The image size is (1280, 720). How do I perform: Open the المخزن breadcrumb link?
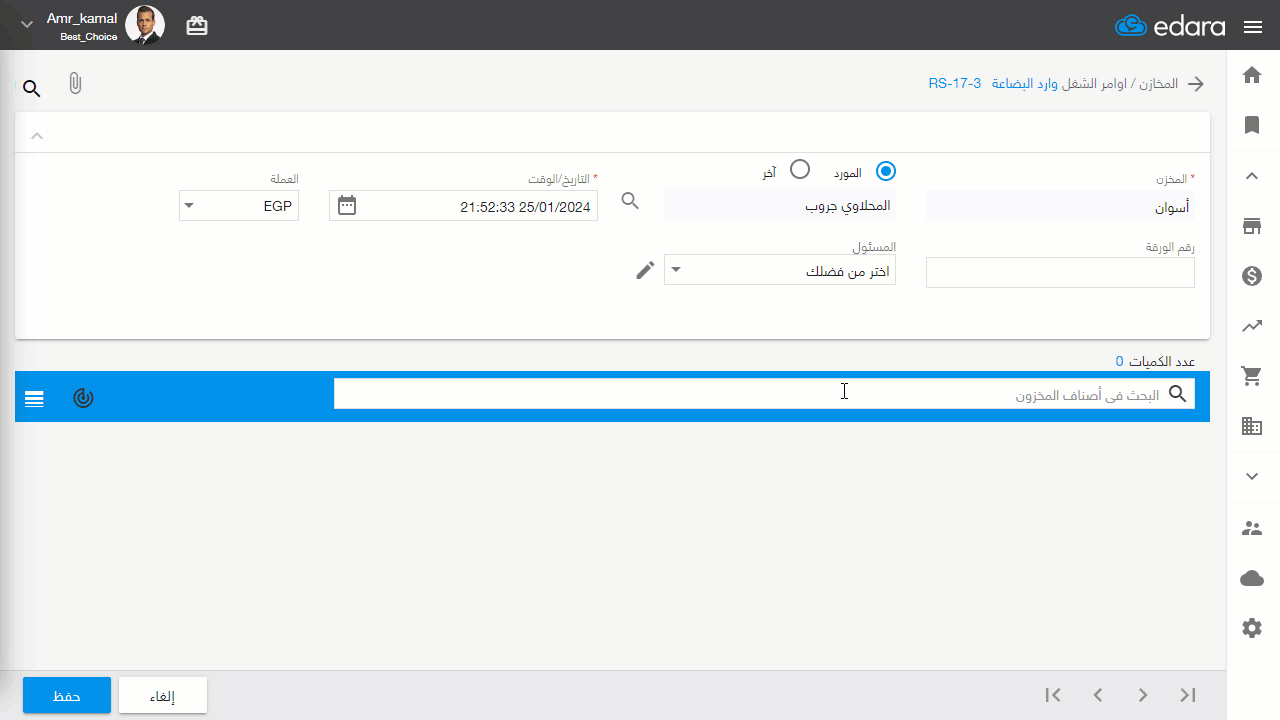(1157, 84)
